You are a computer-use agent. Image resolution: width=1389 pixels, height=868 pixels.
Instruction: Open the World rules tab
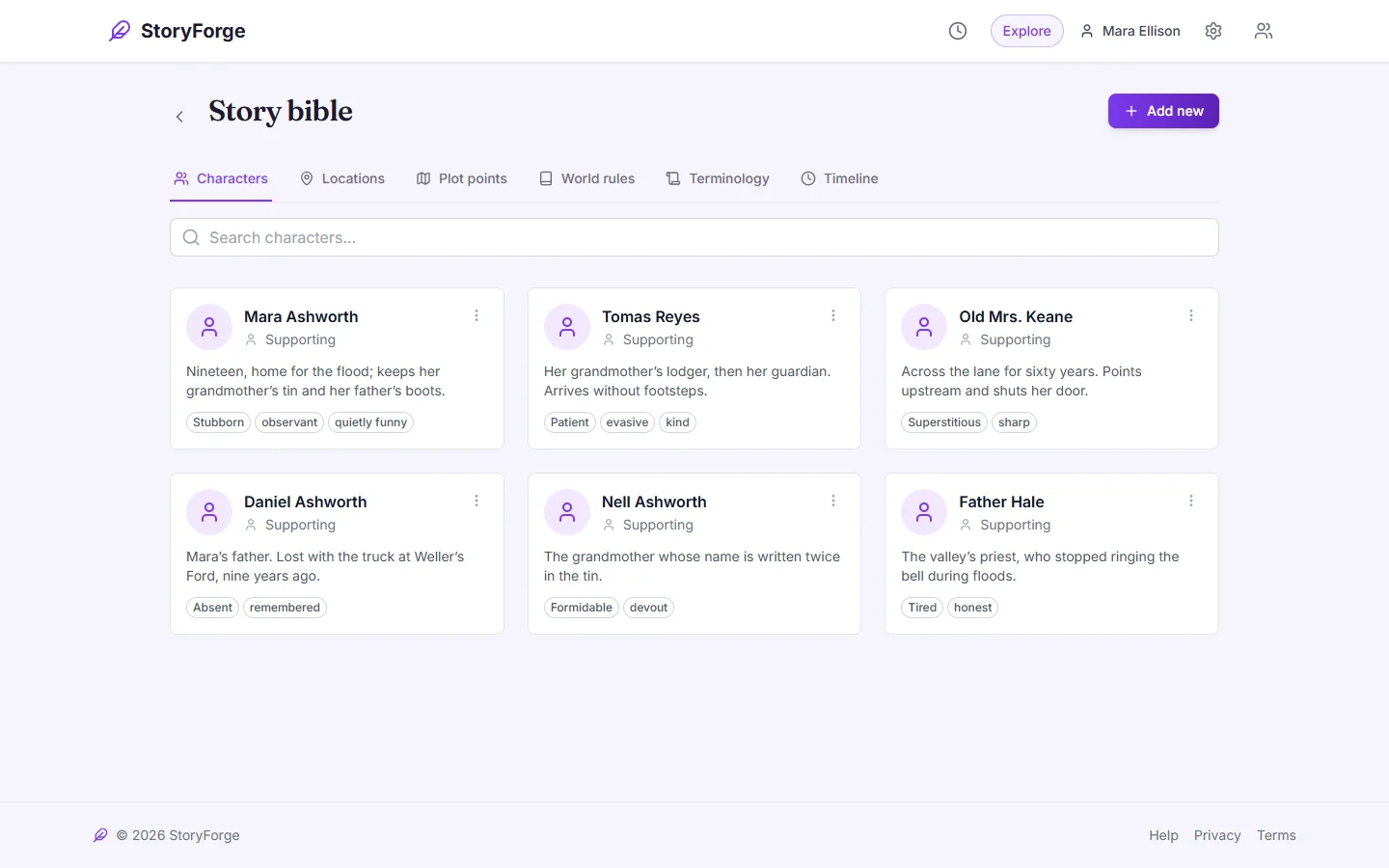tap(586, 178)
